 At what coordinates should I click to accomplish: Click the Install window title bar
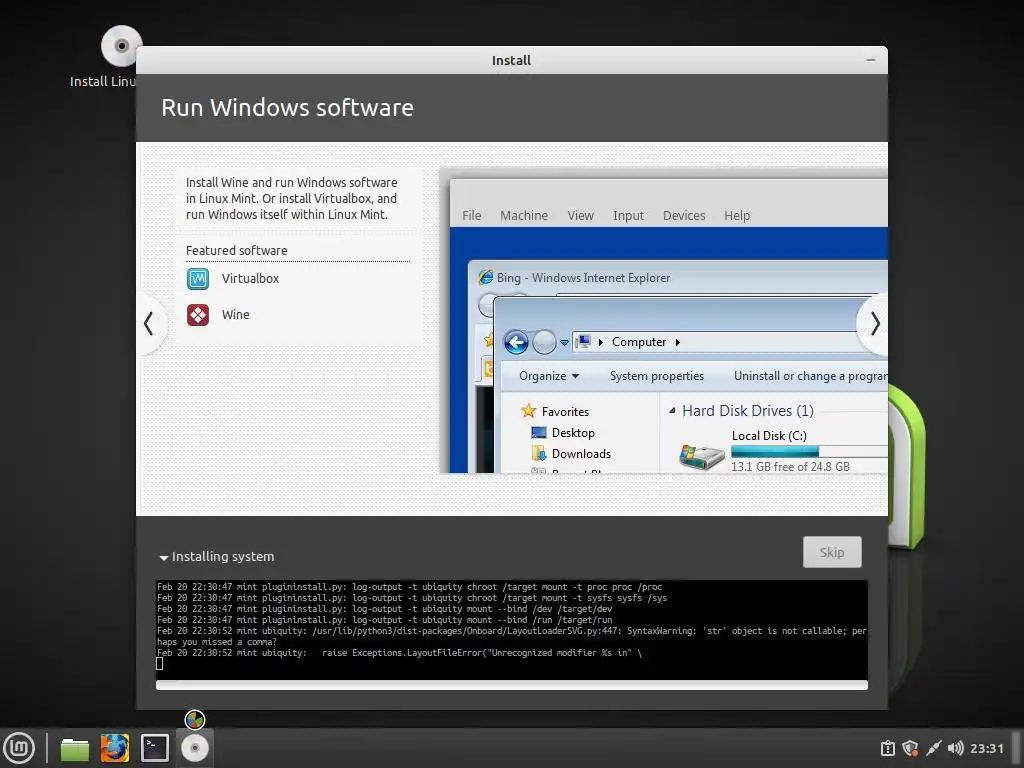pyautogui.click(x=511, y=60)
